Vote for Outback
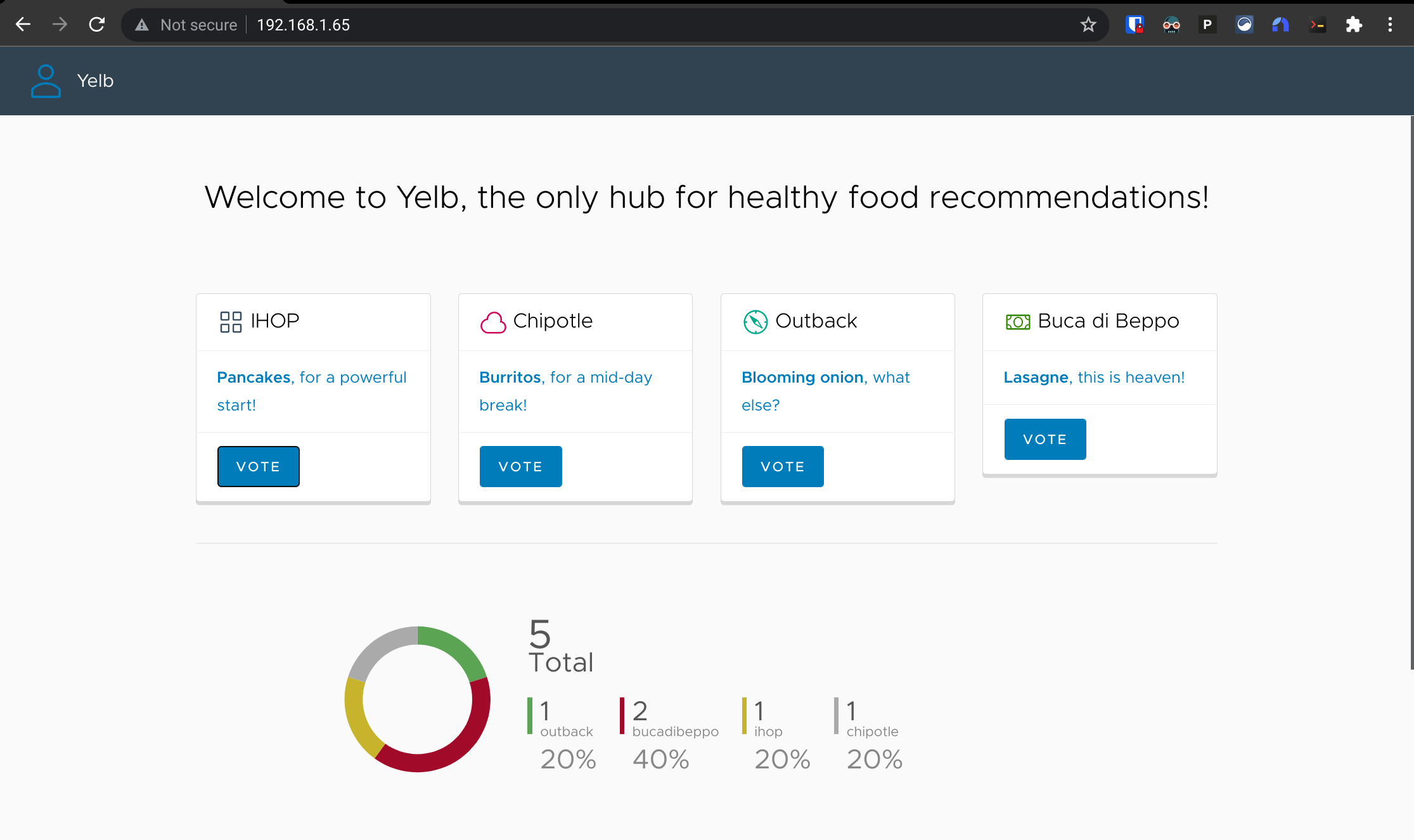This screenshot has height=840, width=1414. 783,467
